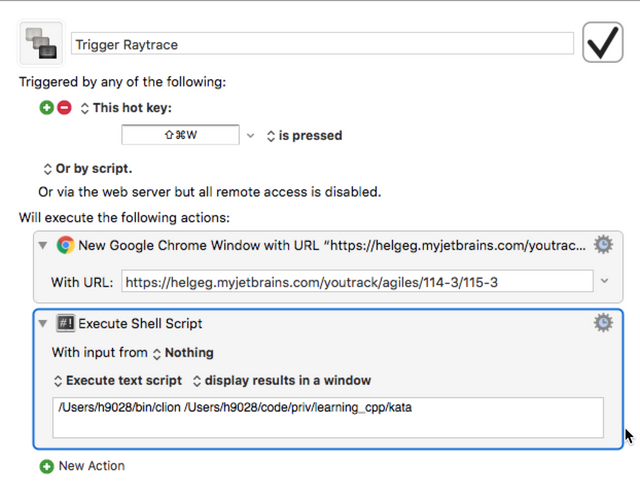Change 'display results in a window' option
This screenshot has height=484, width=640.
click(x=282, y=380)
